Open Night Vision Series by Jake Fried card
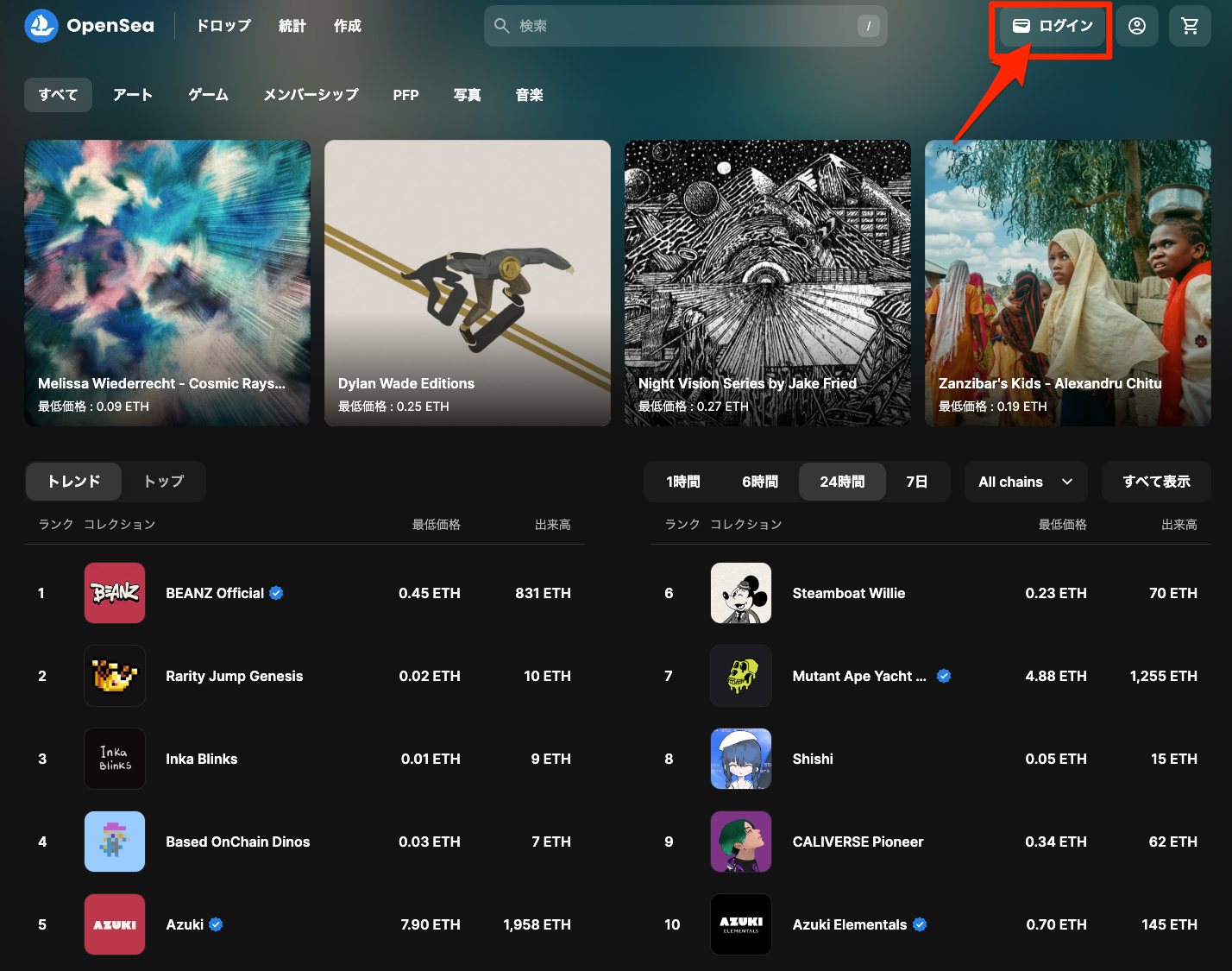The width and height of the screenshot is (1232, 971). [x=768, y=283]
